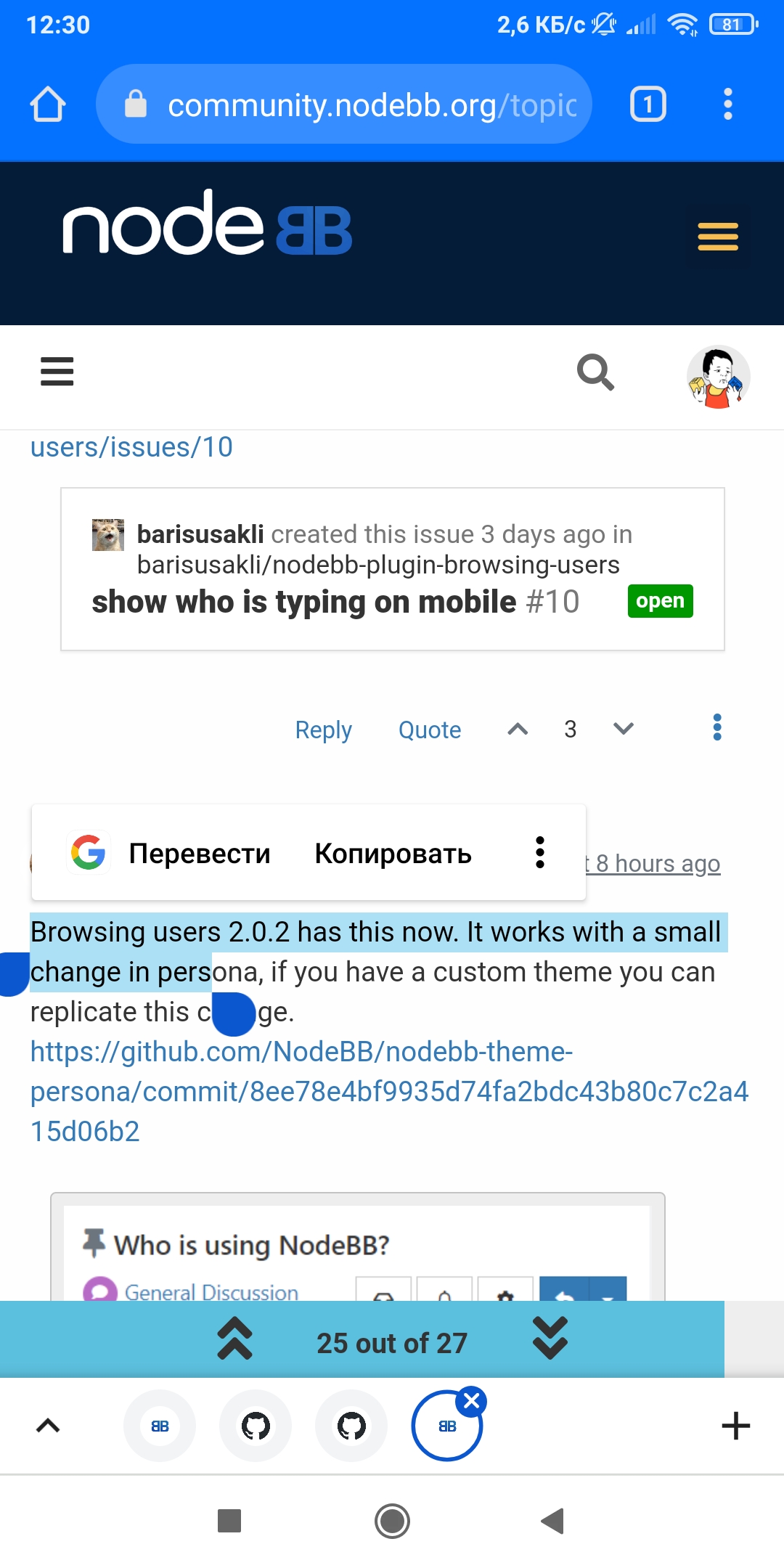Open the orange NodeBB header menu

tap(716, 237)
